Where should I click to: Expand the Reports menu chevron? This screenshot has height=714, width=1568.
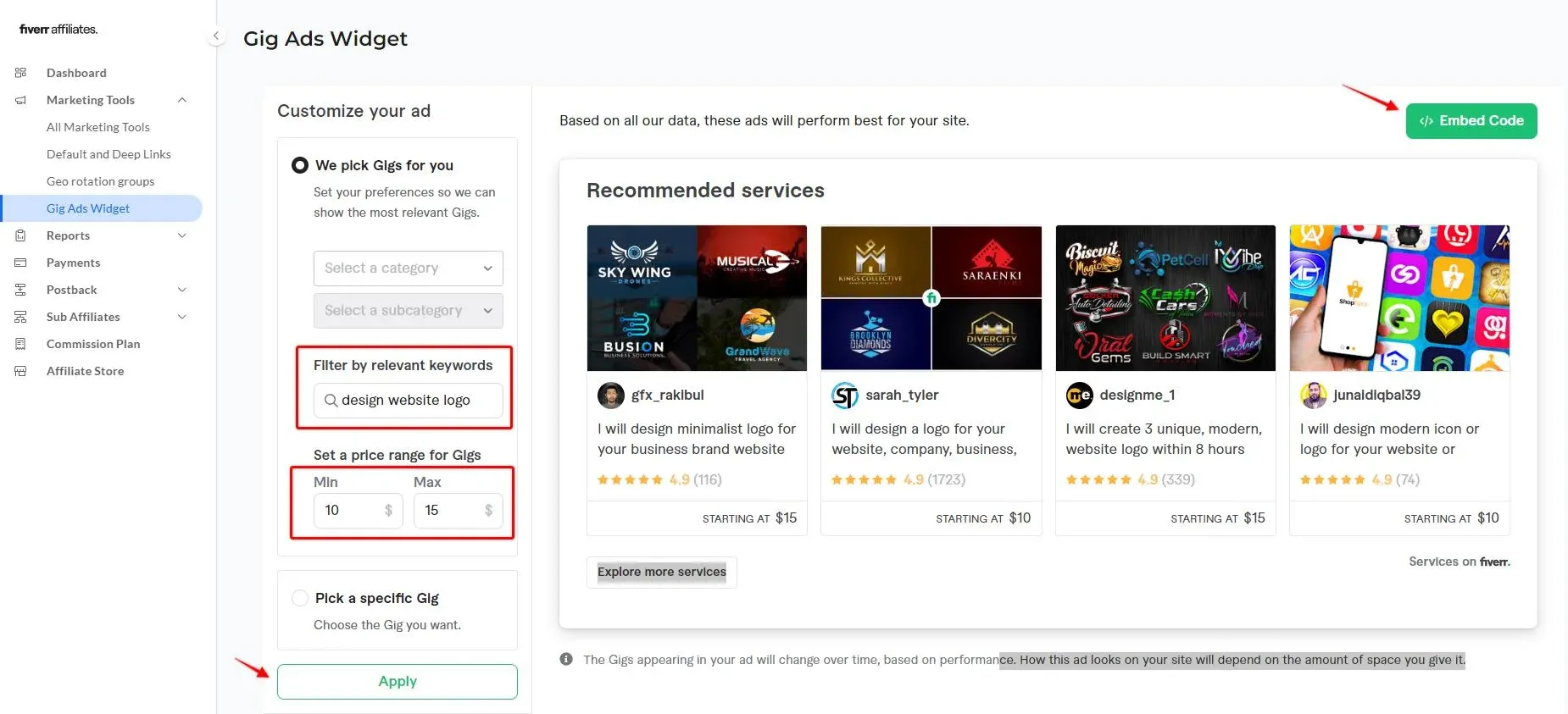pyautogui.click(x=182, y=235)
